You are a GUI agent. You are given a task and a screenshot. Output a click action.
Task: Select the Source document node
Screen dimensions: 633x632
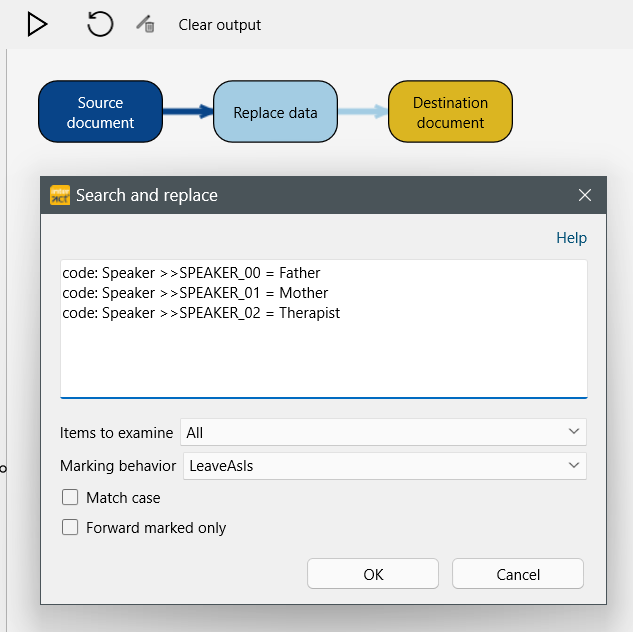click(101, 112)
